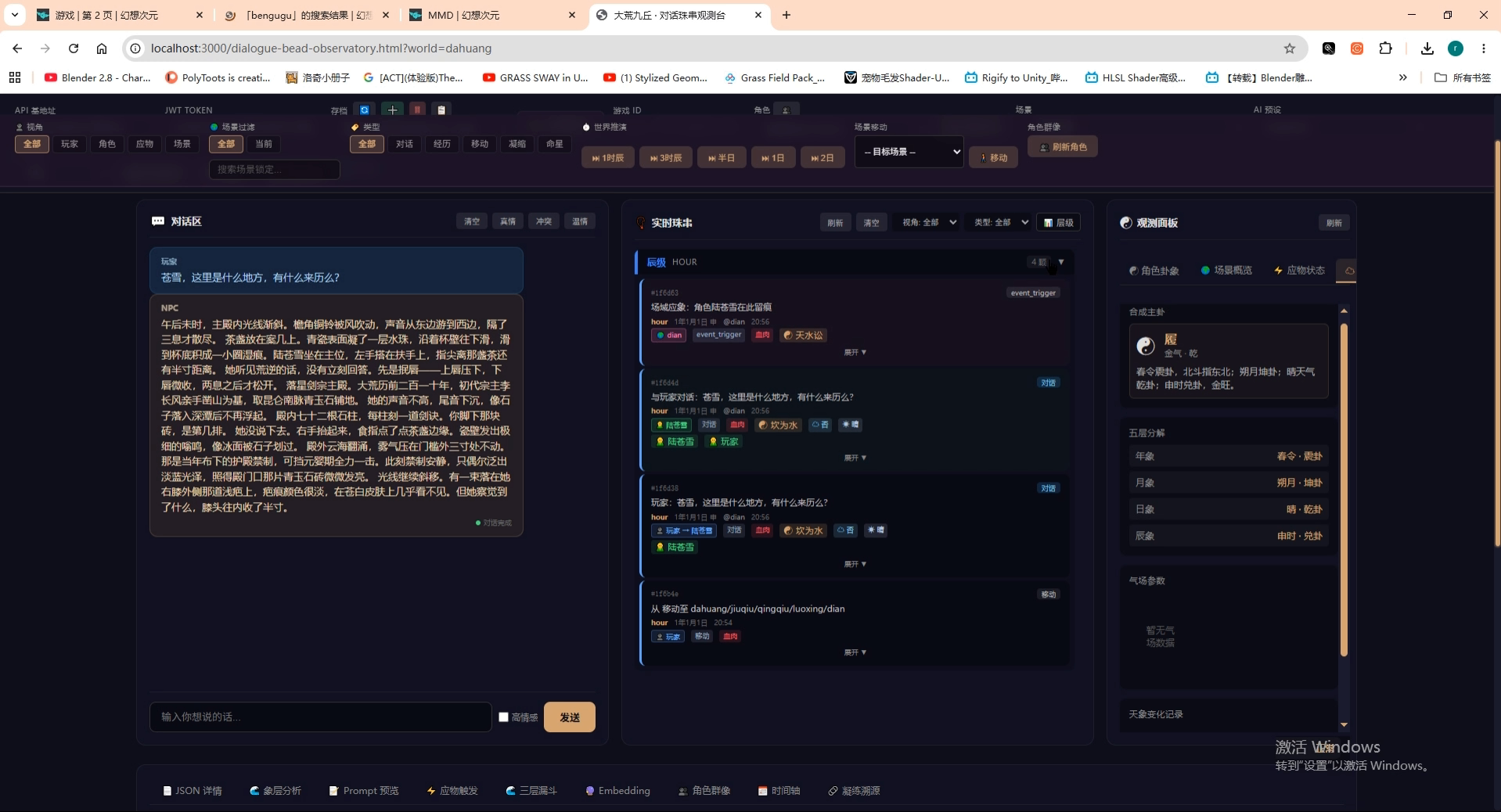The width and height of the screenshot is (1501, 812).
Task: Toggle the 层级 button in 实时珠串
Action: click(1059, 223)
